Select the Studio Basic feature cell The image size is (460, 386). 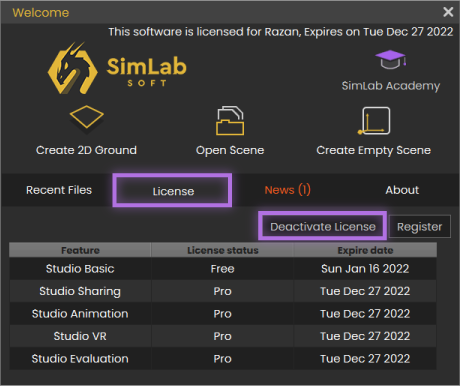[80, 269]
